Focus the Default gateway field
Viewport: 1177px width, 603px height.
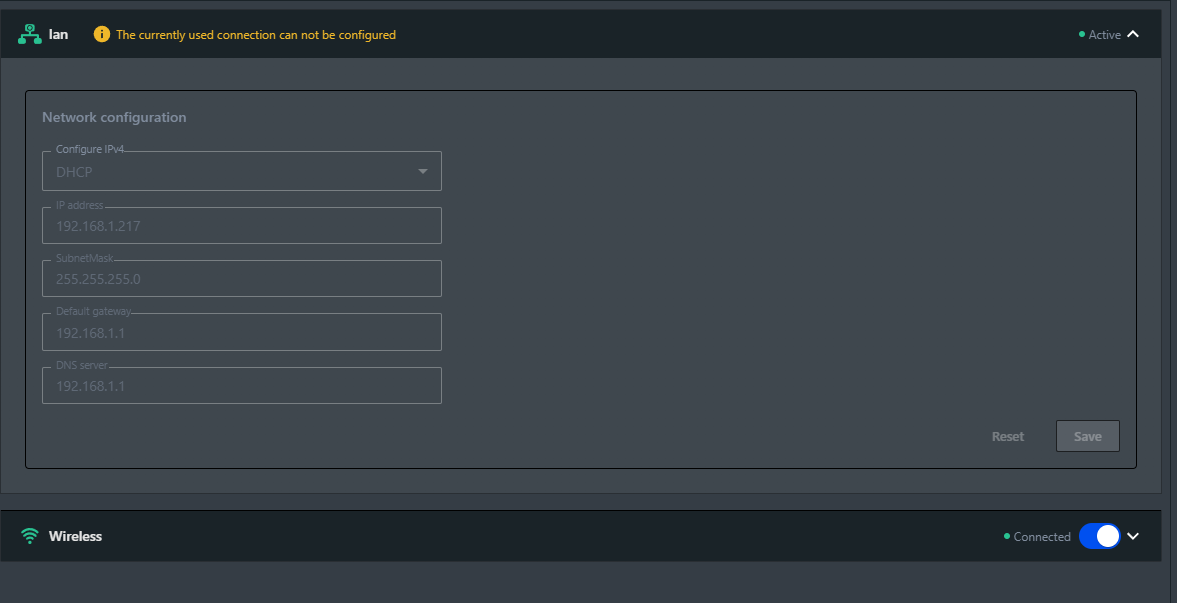coord(241,332)
